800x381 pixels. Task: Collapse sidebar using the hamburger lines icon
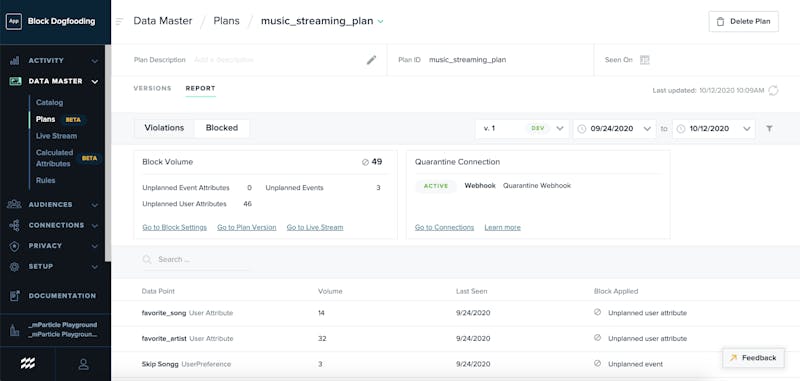pyautogui.click(x=119, y=21)
